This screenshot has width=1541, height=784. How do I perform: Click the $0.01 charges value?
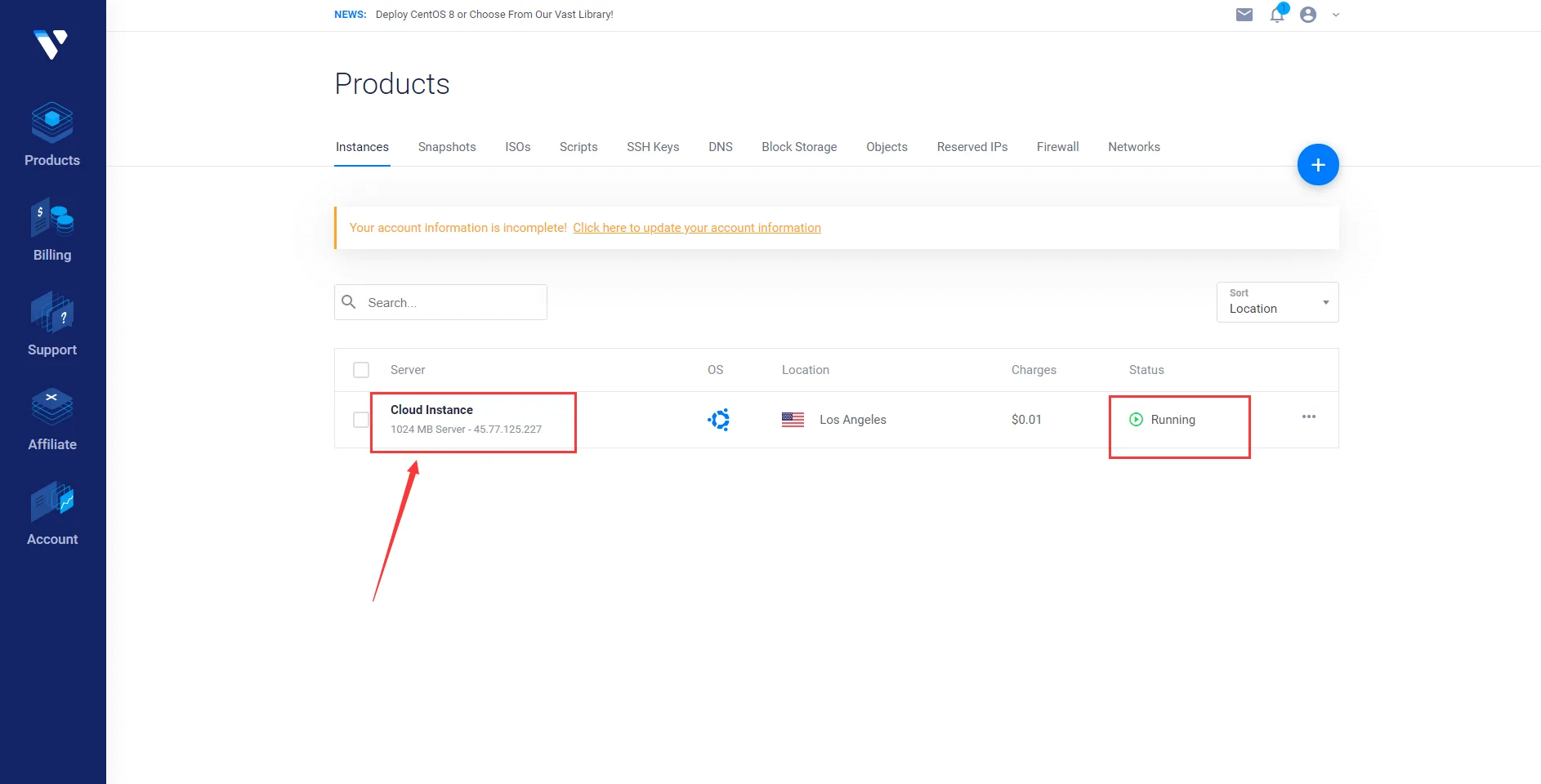(1026, 420)
